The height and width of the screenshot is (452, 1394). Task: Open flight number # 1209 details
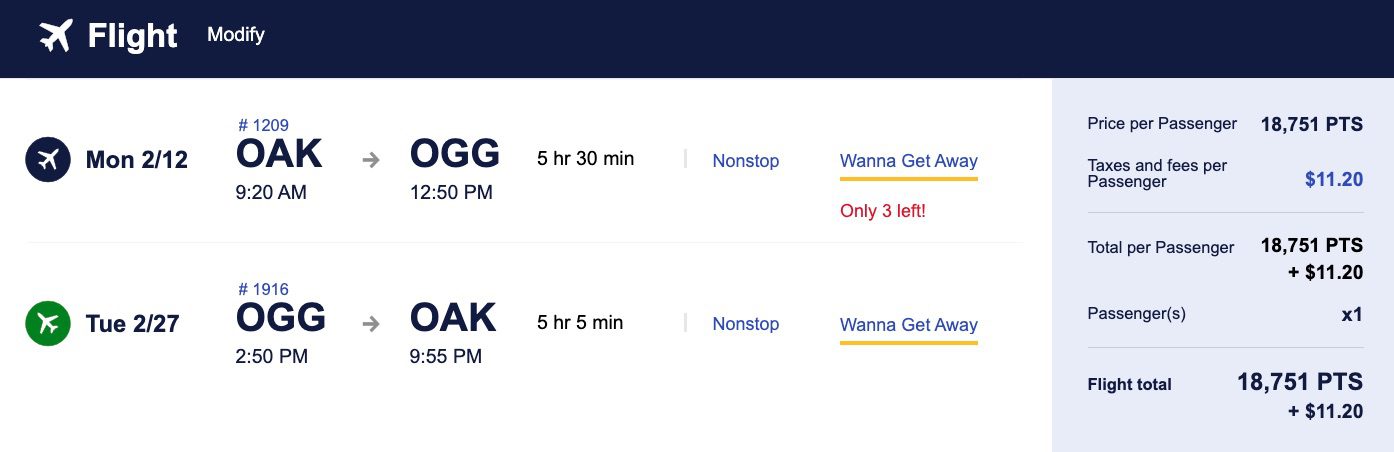264,125
